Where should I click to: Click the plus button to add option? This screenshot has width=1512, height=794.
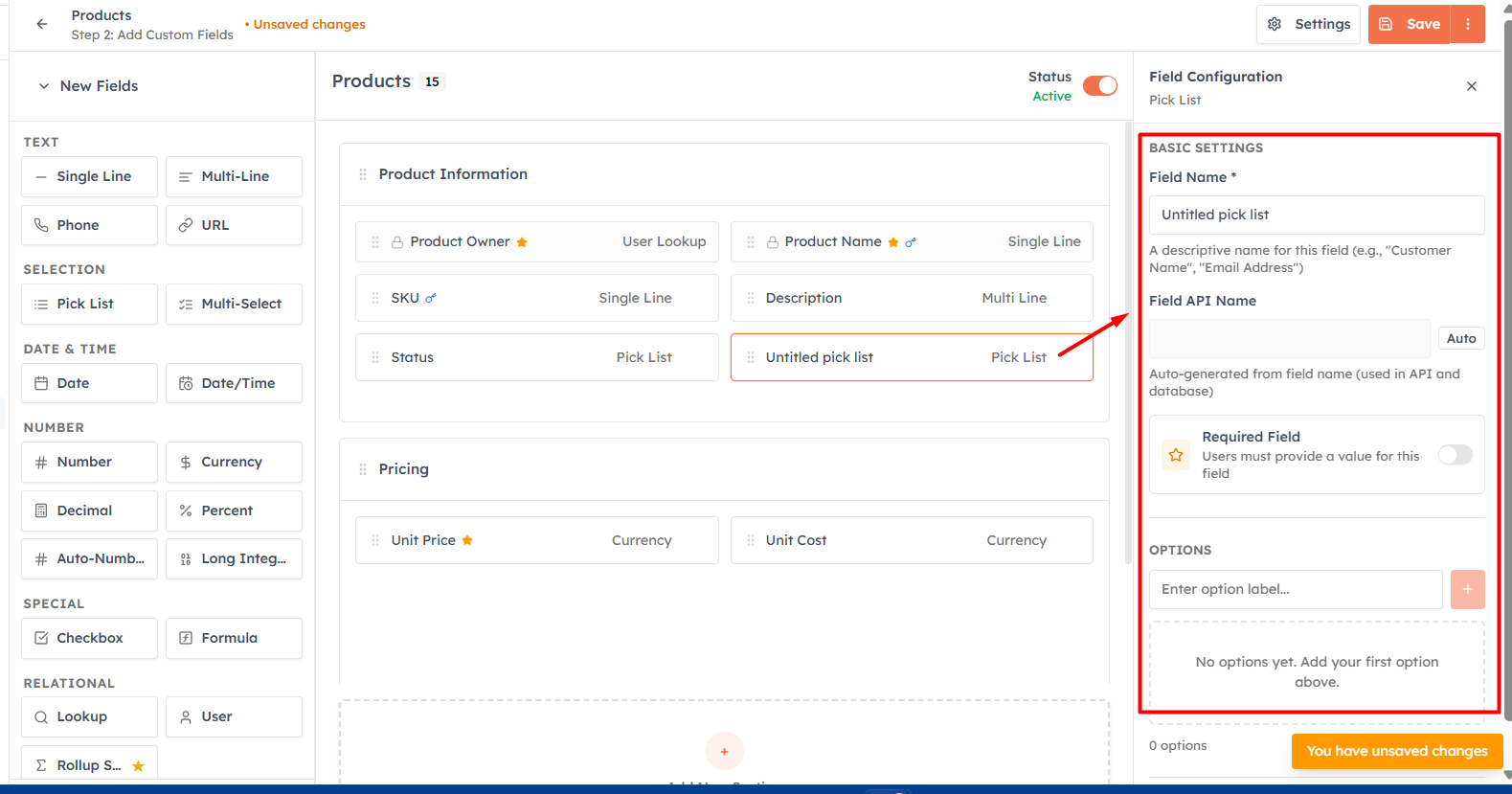(x=1467, y=589)
